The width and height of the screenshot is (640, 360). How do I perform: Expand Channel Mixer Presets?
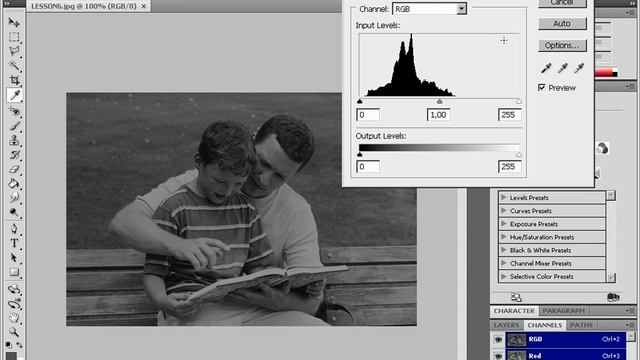pyautogui.click(x=504, y=263)
